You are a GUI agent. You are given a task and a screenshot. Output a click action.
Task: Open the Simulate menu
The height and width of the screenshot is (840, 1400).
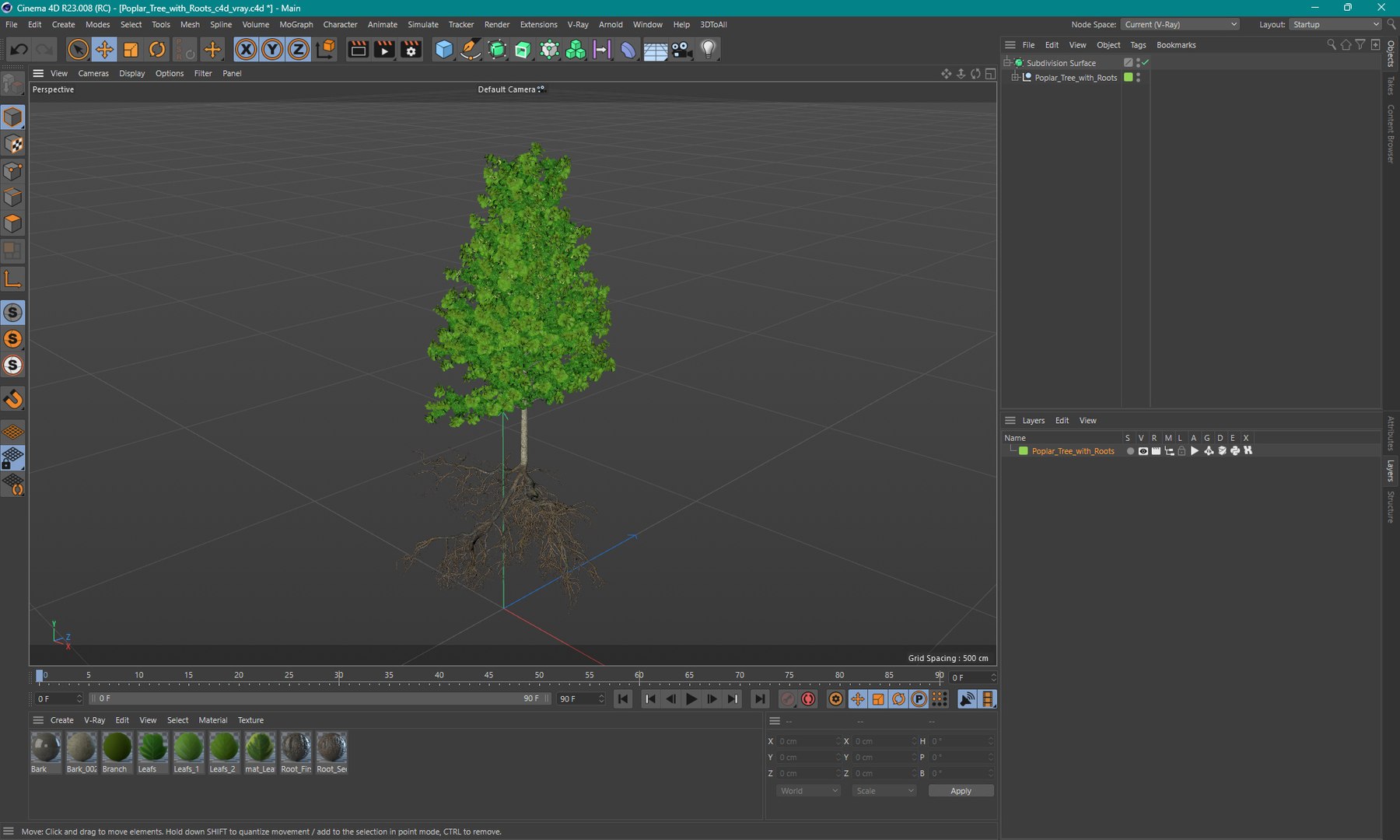click(x=423, y=24)
